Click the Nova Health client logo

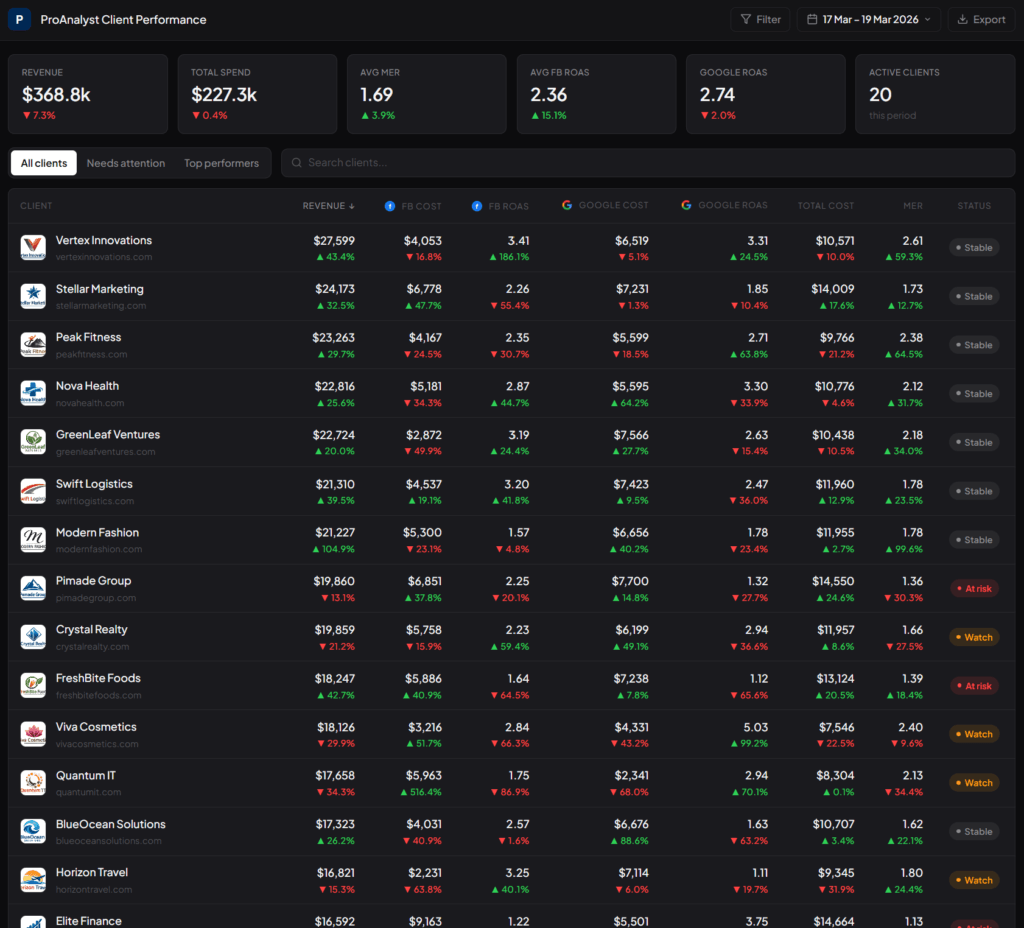(33, 394)
